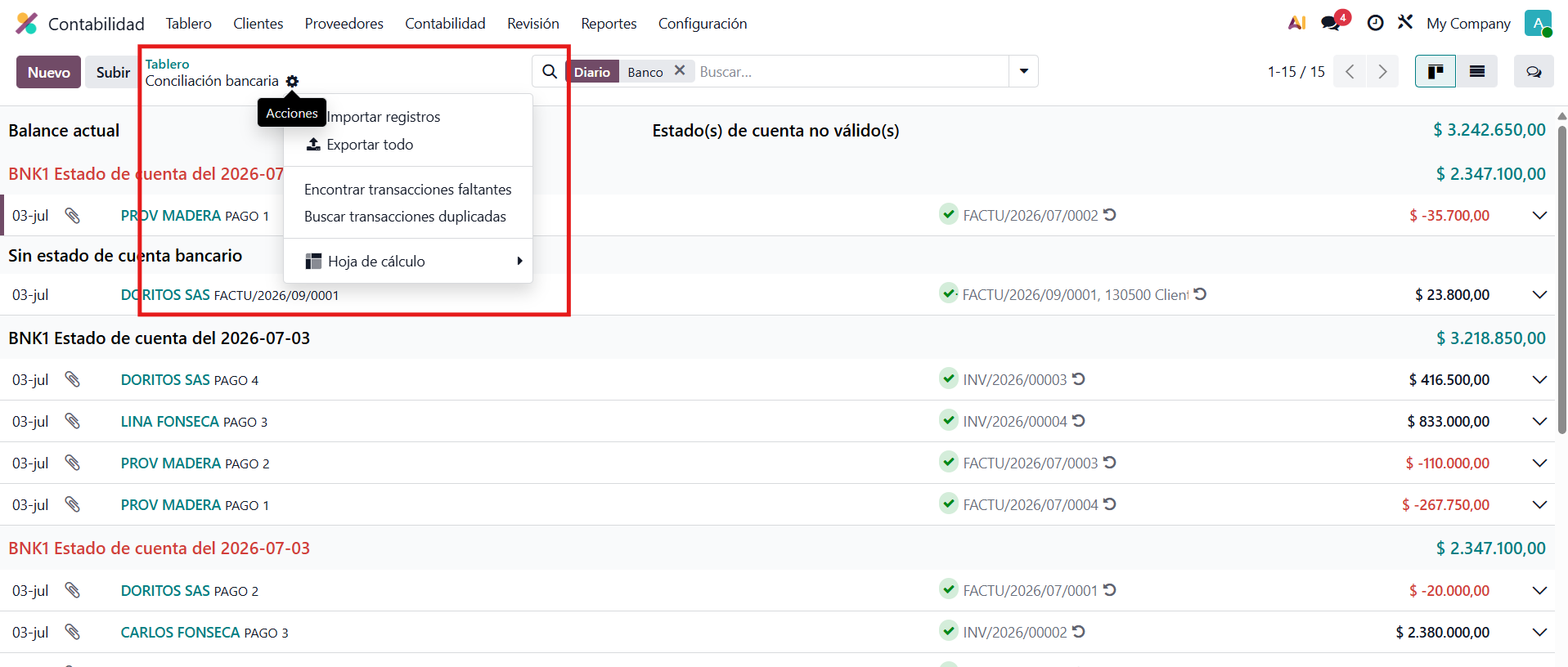This screenshot has width=1568, height=667.
Task: Toggle green check on FACTU/2026/07/0003 row
Action: (x=948, y=462)
